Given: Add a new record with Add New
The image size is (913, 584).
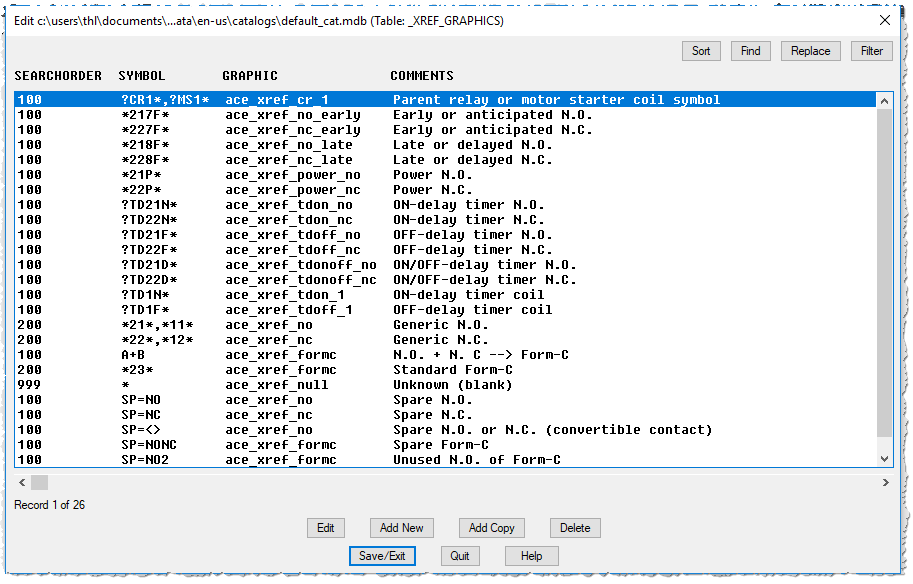Looking at the screenshot, I should coord(402,528).
